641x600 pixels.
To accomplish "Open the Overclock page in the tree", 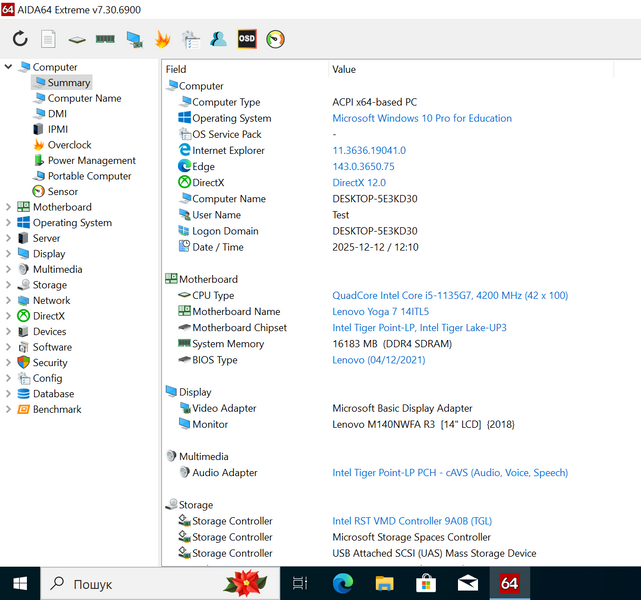I will click(x=69, y=145).
